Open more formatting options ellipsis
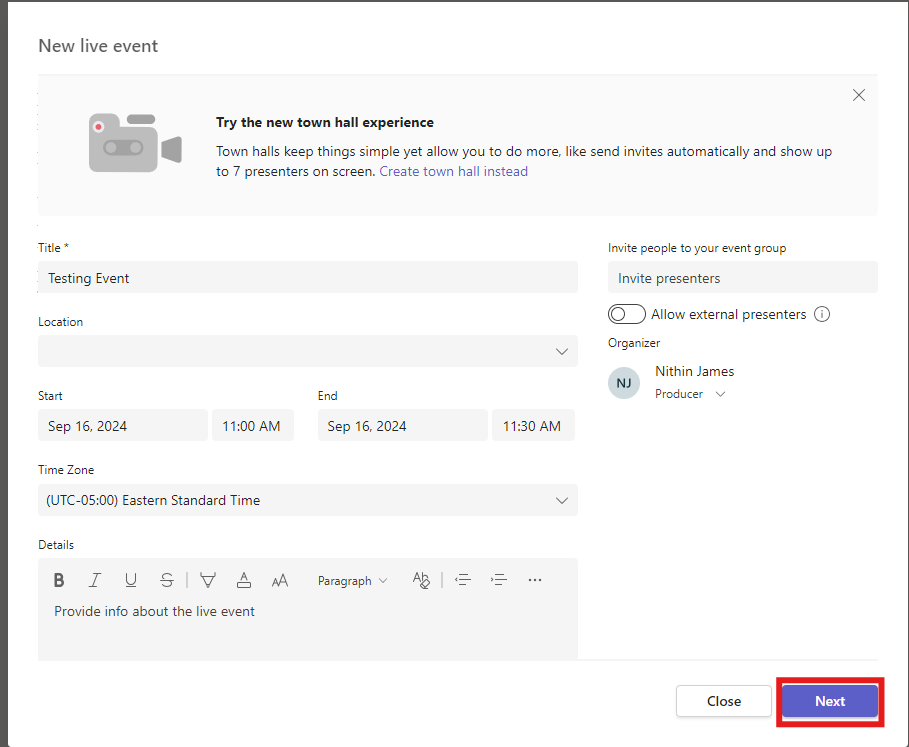Image resolution: width=909 pixels, height=747 pixels. tap(535, 580)
